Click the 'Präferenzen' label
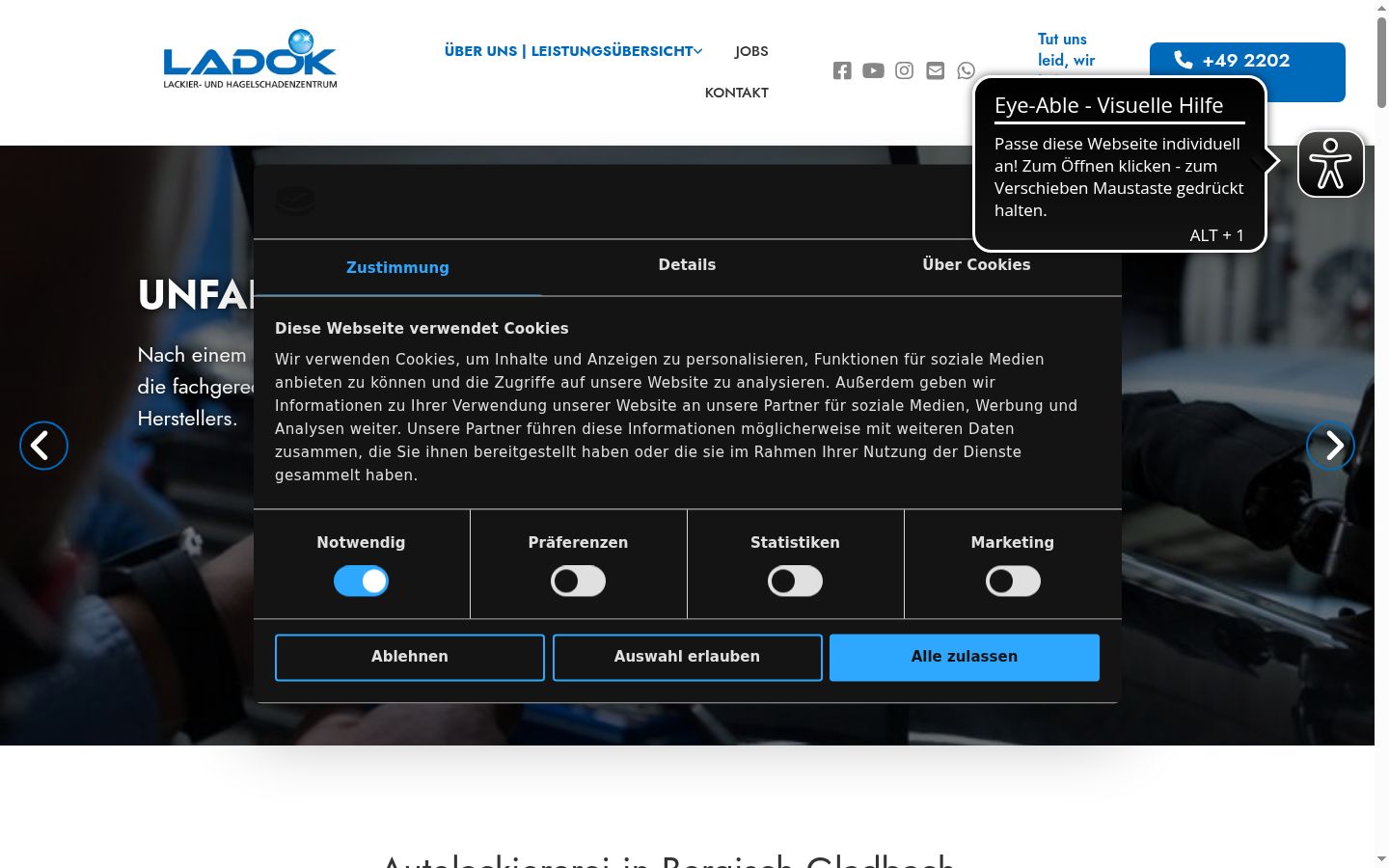 [578, 543]
